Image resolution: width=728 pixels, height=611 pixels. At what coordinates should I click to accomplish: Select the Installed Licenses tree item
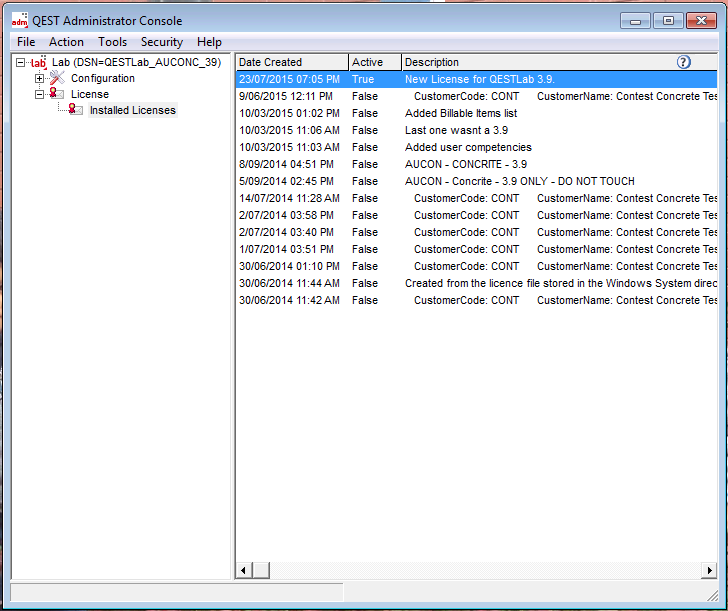[132, 110]
